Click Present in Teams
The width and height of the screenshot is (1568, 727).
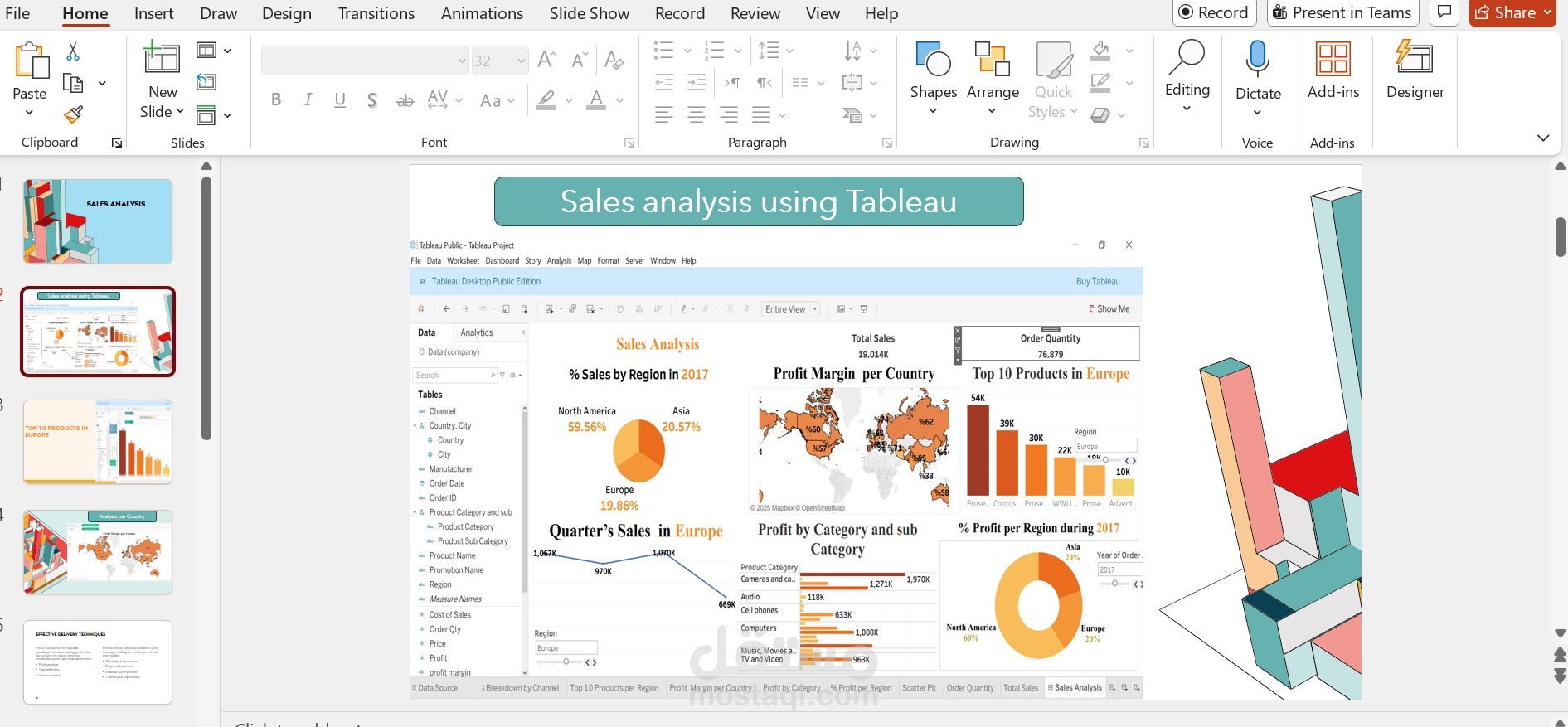(1342, 12)
